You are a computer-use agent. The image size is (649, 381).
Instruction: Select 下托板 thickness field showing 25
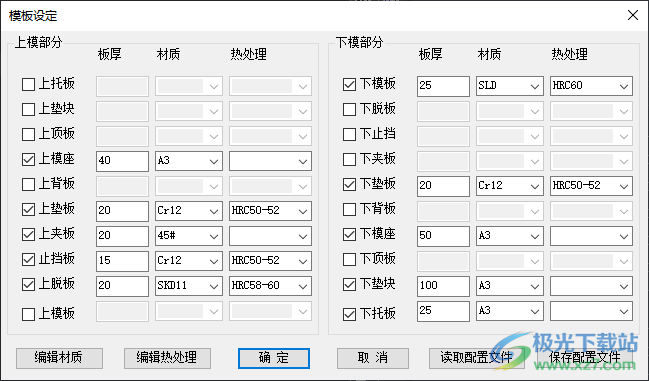click(x=443, y=311)
